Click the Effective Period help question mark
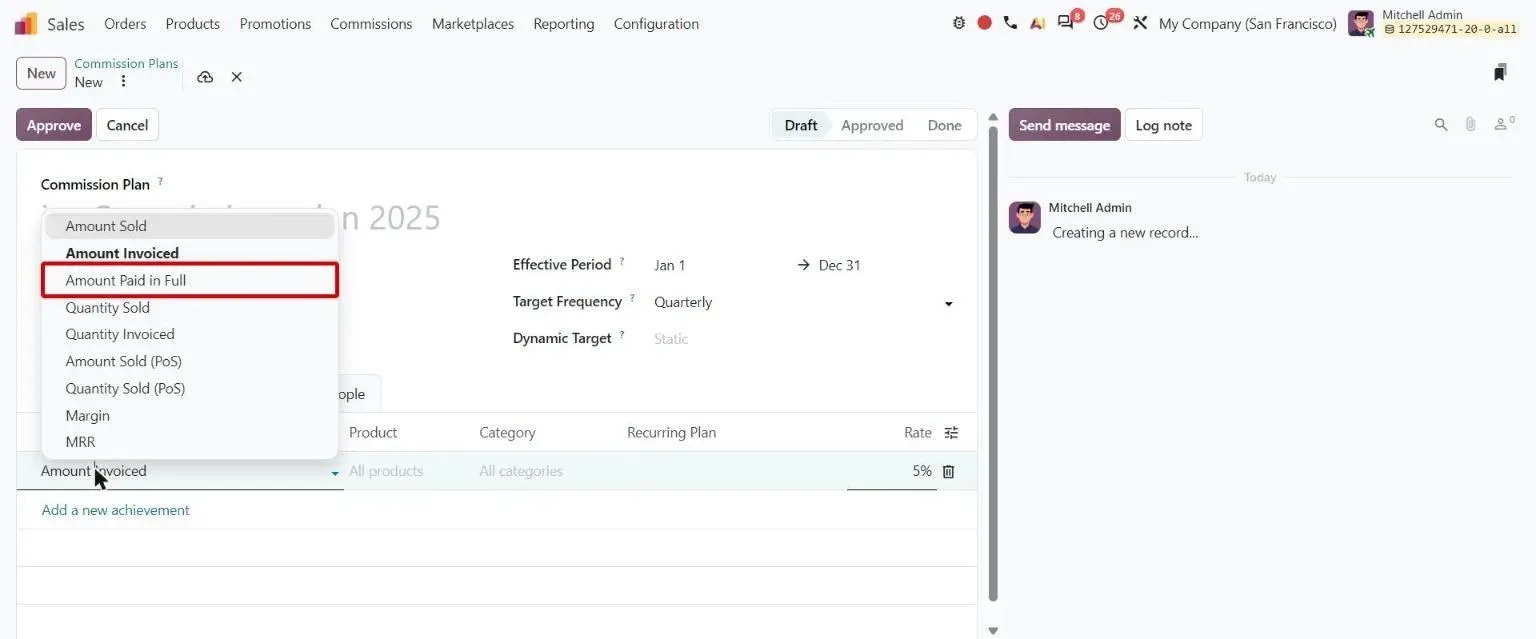The image size is (1536, 639). click(621, 262)
